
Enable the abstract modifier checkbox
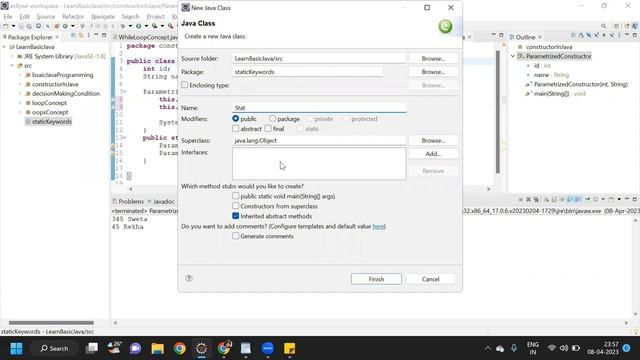pyautogui.click(x=236, y=129)
